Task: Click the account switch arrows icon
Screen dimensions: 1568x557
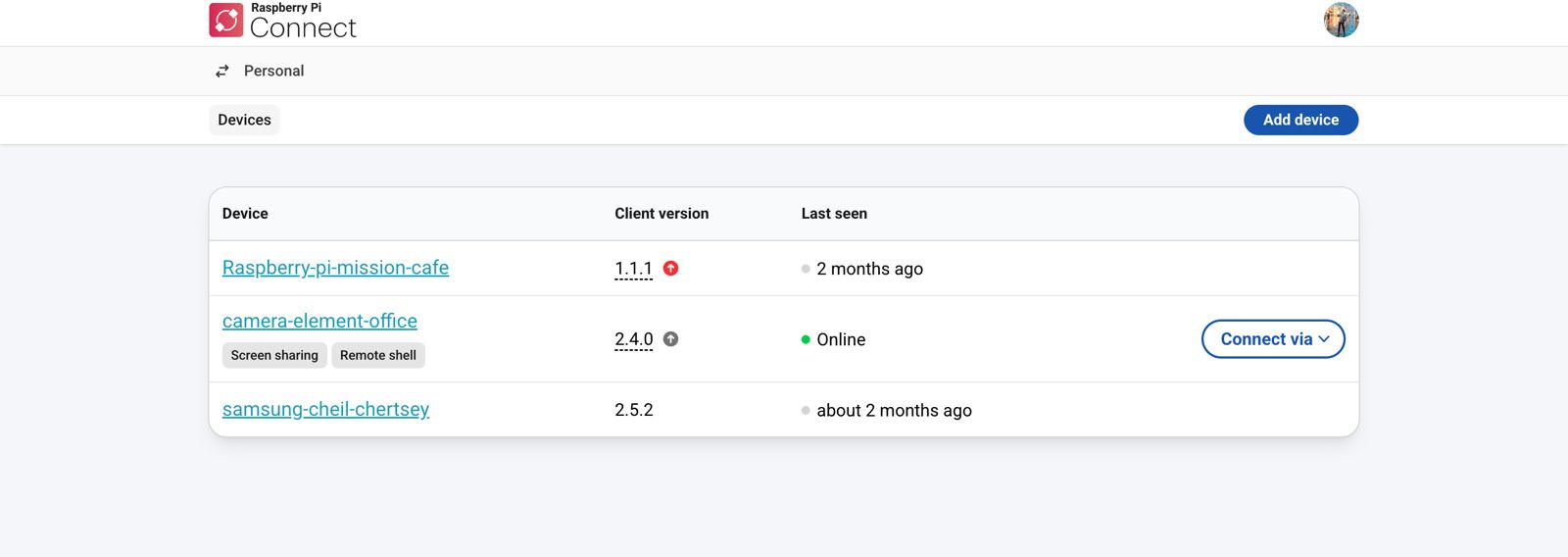Action: pos(222,71)
